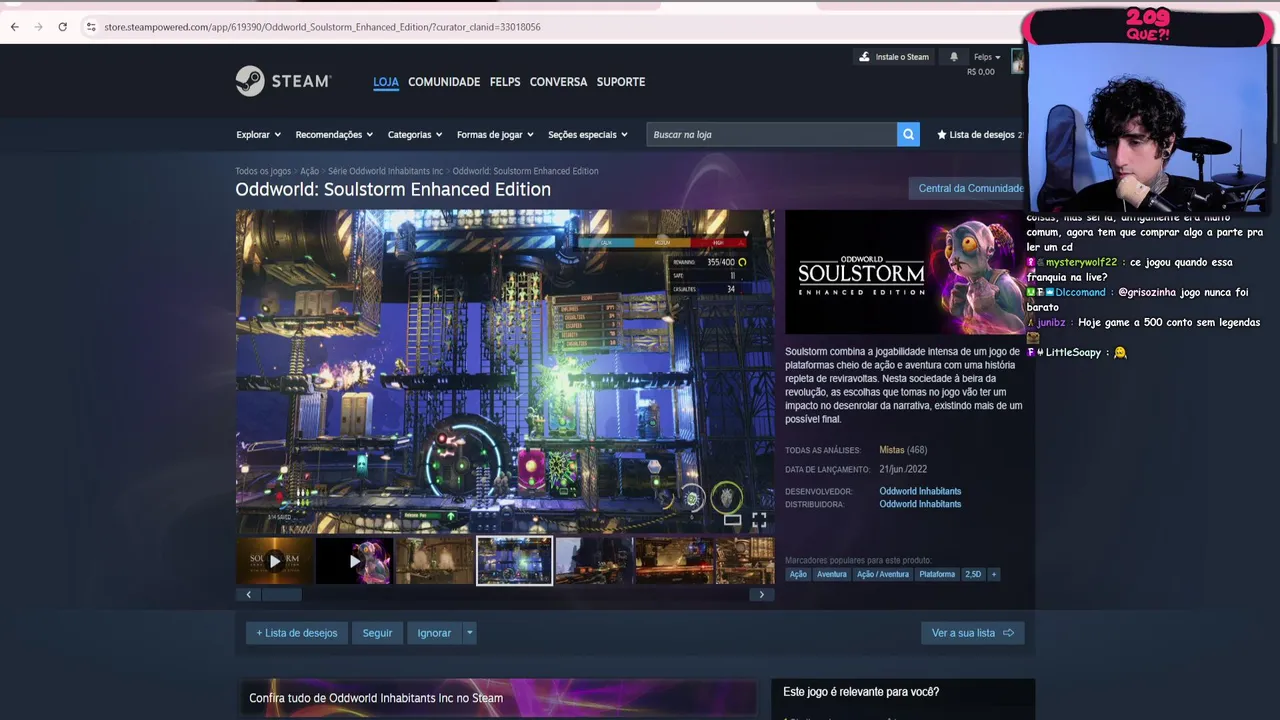Viewport: 1280px width, 720px height.
Task: Click the R$ 0,00 wallet balance
Action: coord(981,72)
